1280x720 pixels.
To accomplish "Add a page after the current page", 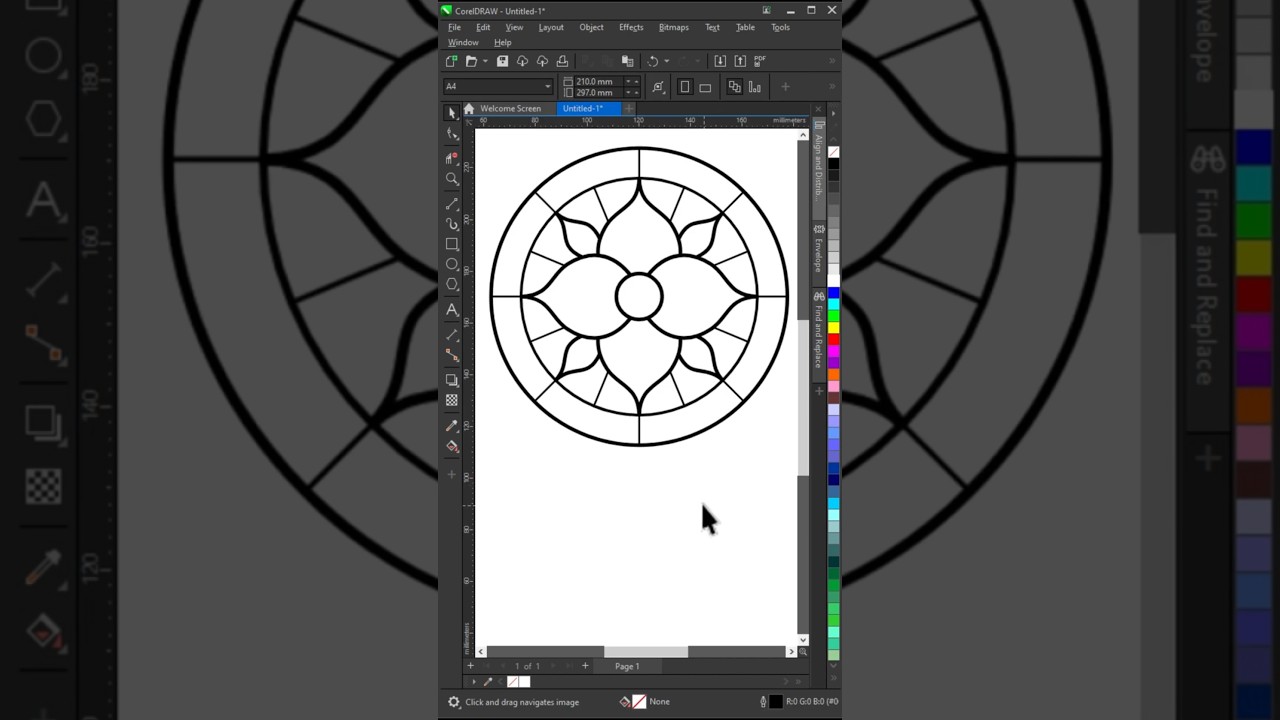I will coord(585,666).
